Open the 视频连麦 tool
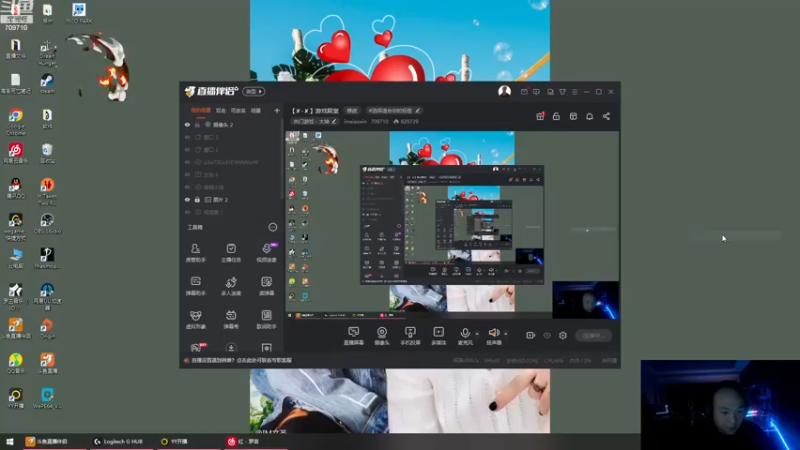Image resolution: width=800 pixels, height=450 pixels. point(266,253)
